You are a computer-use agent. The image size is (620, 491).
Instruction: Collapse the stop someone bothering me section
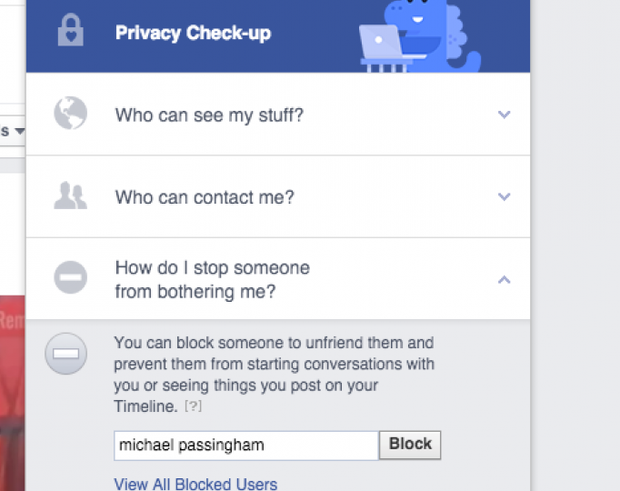504,280
